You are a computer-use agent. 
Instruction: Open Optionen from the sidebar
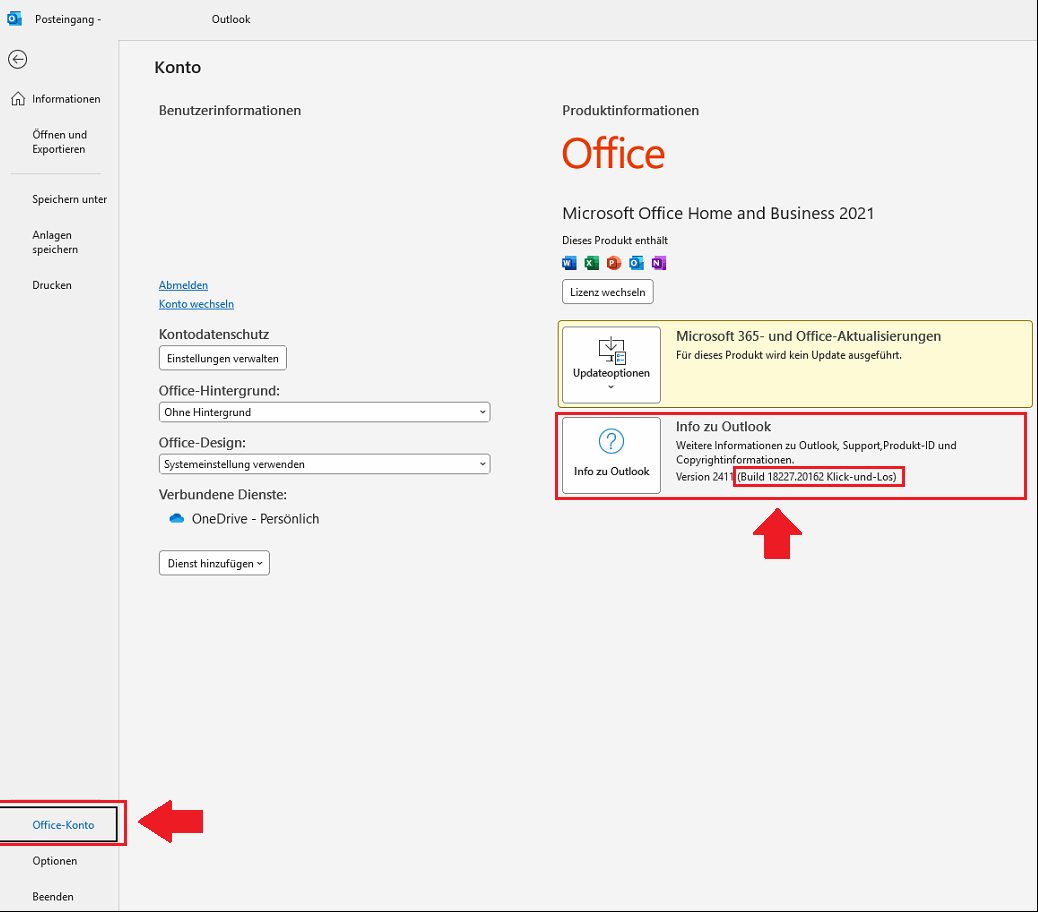tap(54, 860)
